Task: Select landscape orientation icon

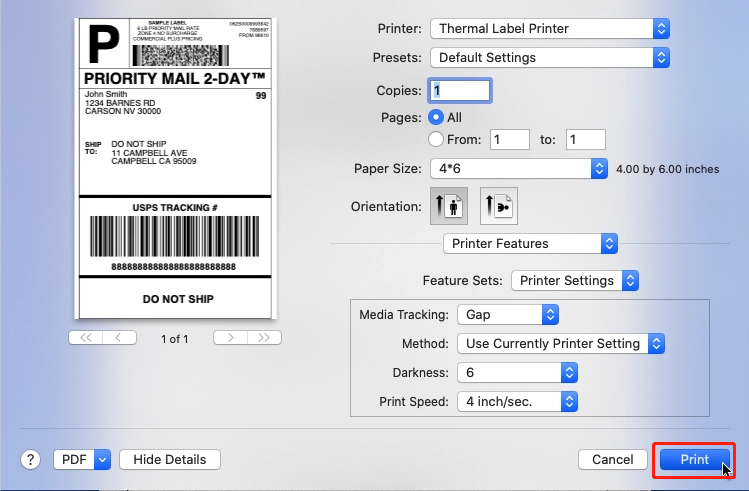Action: pos(499,206)
